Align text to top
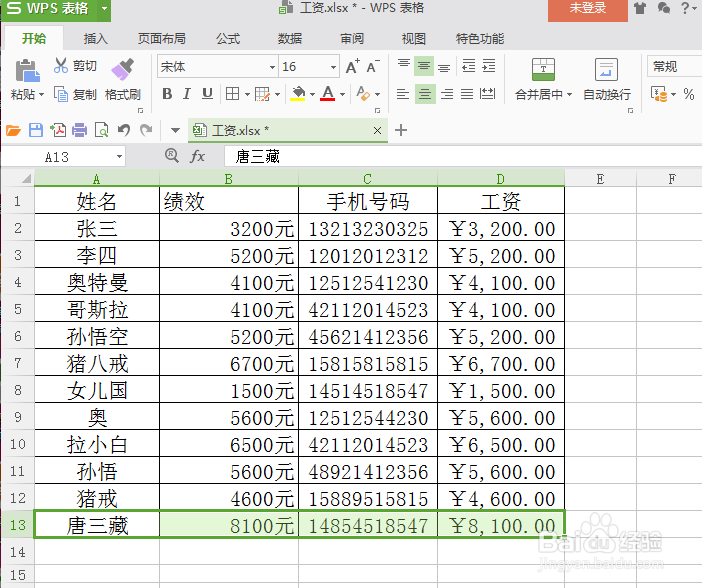Image resolution: width=702 pixels, height=588 pixels. [x=404, y=66]
